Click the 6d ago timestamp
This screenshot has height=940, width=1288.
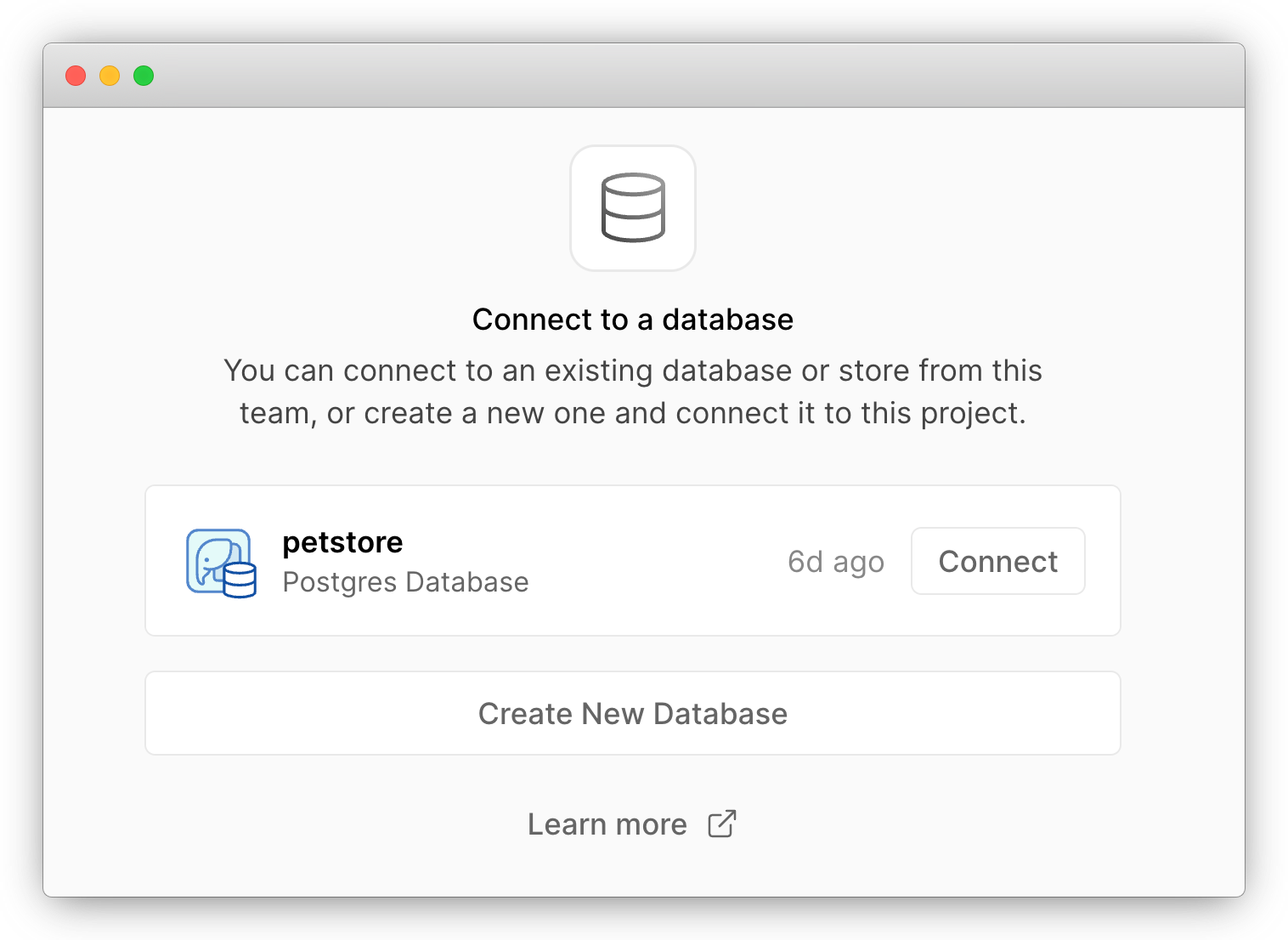point(835,561)
